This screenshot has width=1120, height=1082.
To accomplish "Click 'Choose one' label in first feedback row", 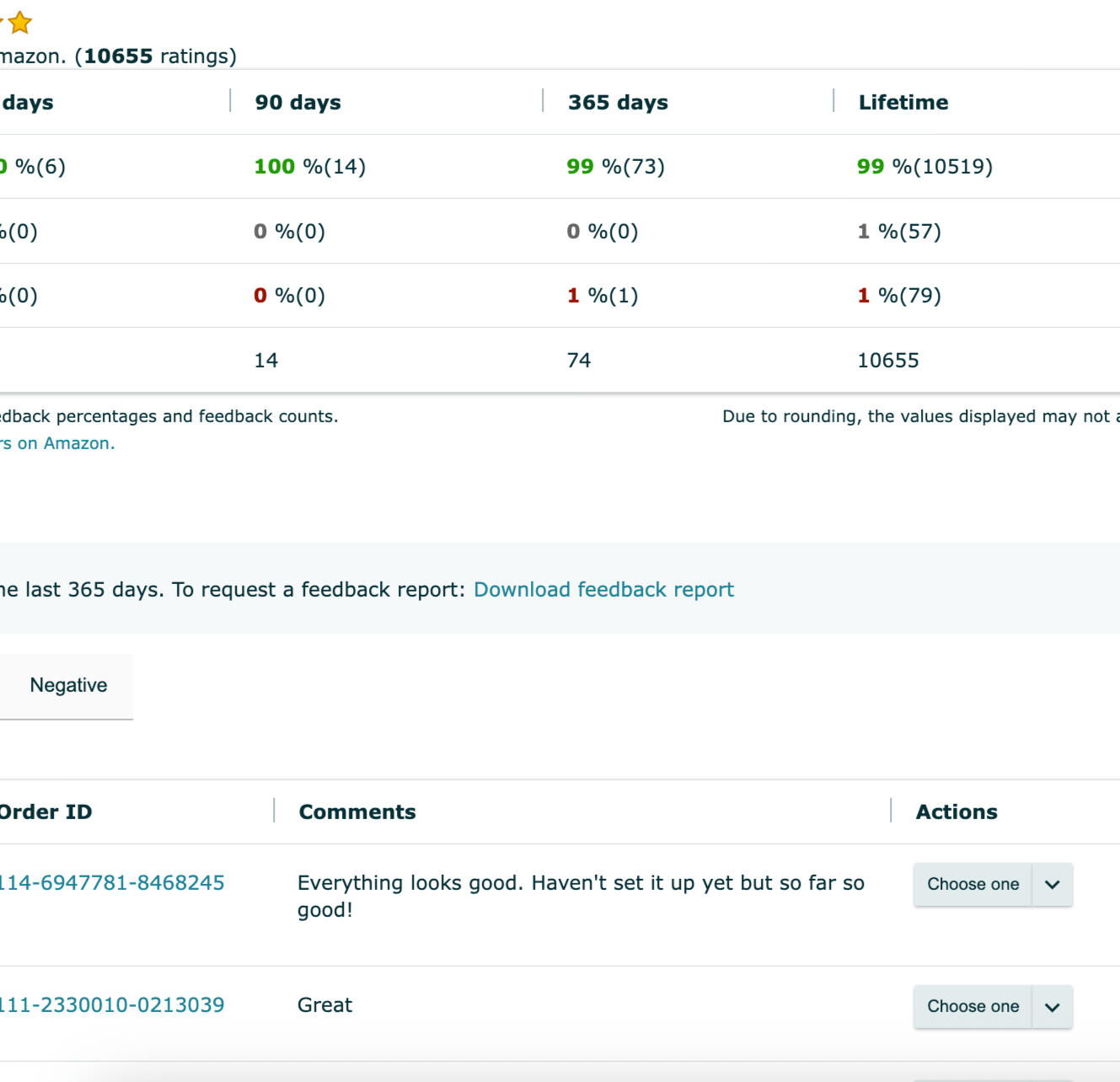I will click(973, 885).
